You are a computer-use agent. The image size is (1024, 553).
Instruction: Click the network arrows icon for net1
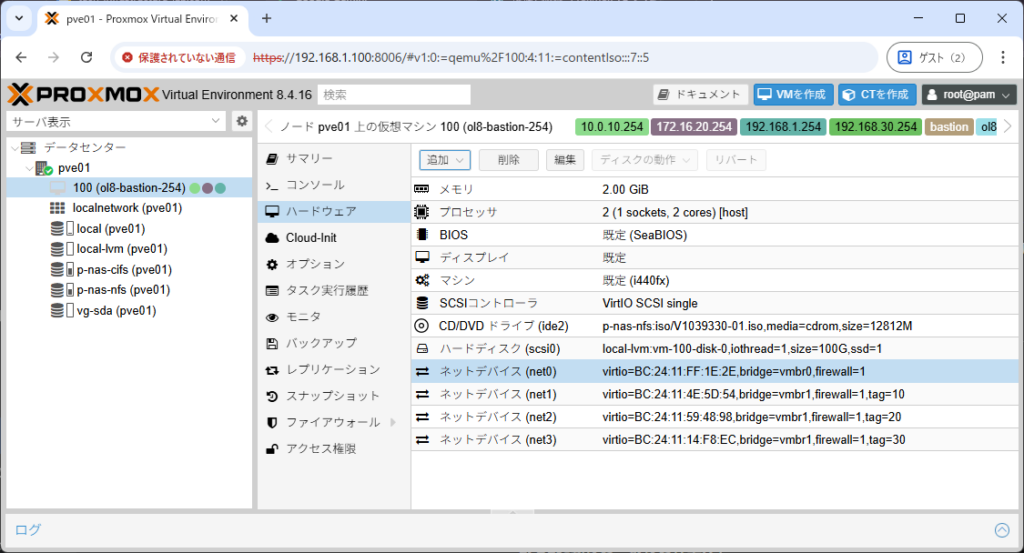pyautogui.click(x=422, y=394)
